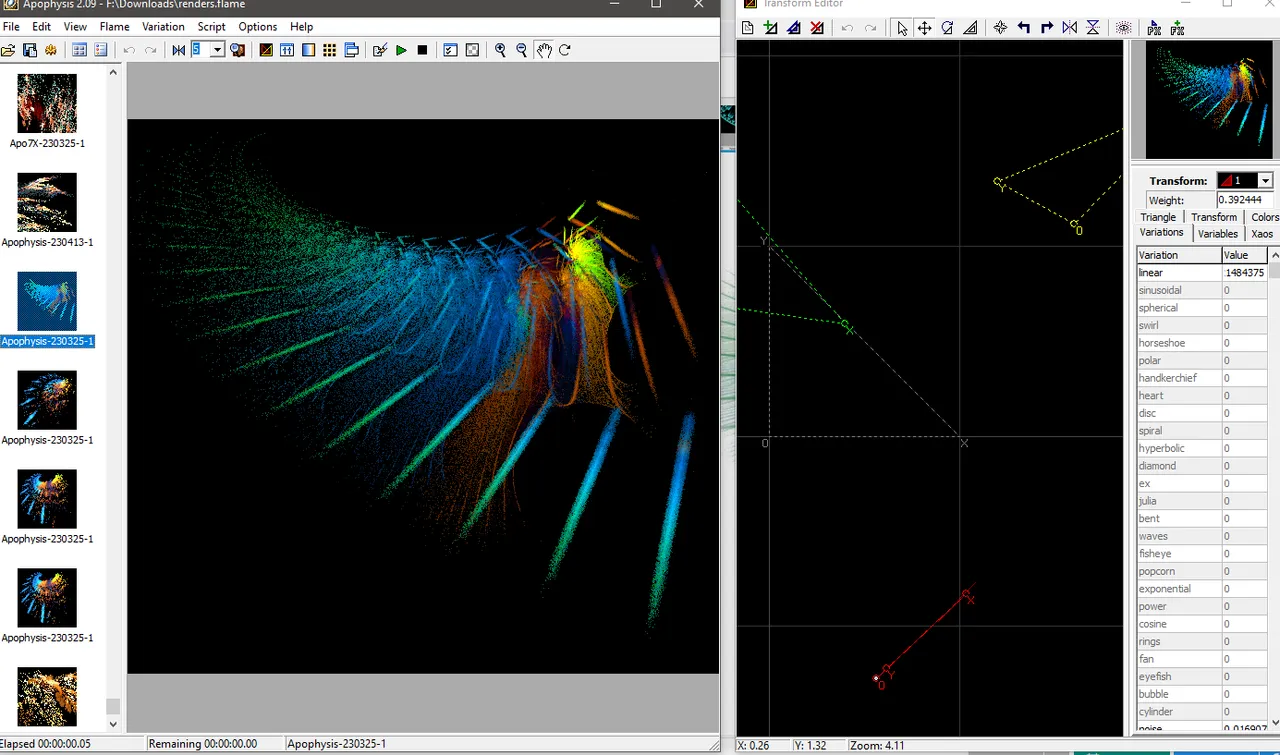Viewport: 1280px width, 755px height.
Task: Click the flame list scroll-up arrow
Action: tap(113, 72)
